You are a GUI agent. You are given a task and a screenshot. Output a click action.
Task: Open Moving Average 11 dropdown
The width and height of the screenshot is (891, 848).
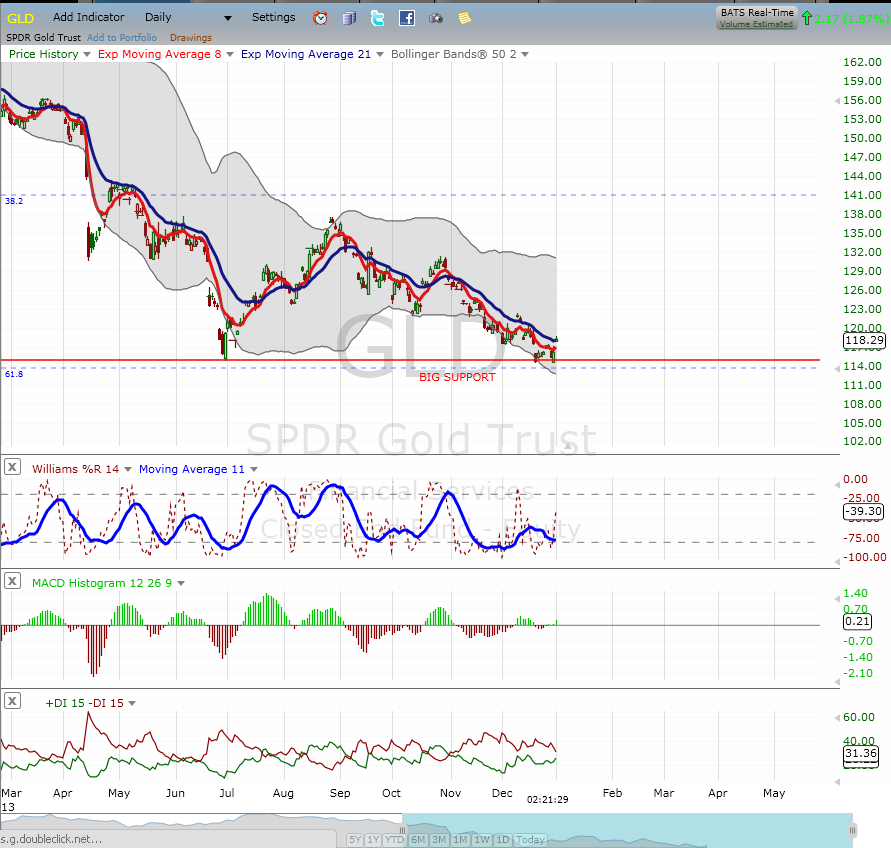pos(254,469)
